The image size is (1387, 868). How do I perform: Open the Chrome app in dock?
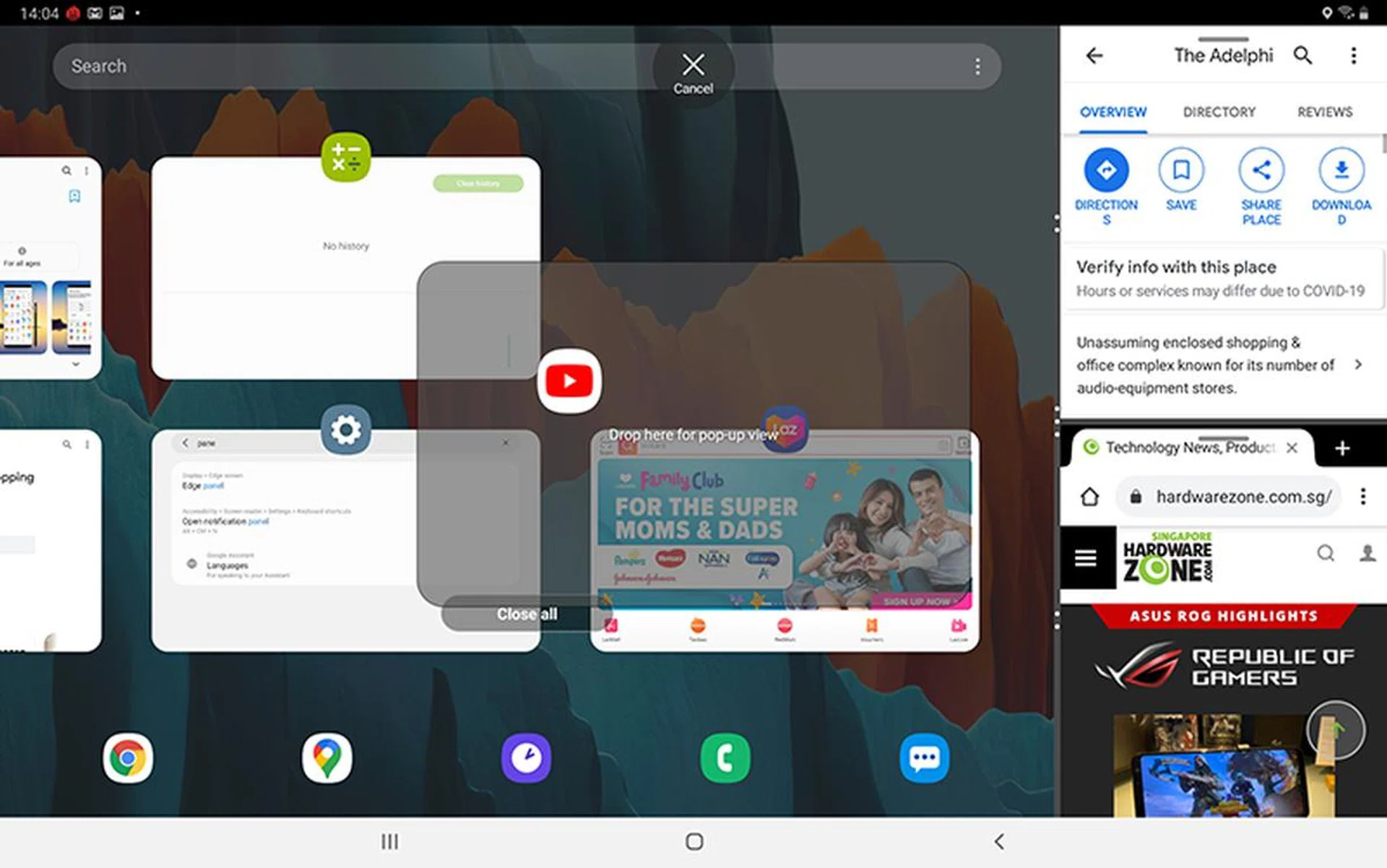click(128, 758)
